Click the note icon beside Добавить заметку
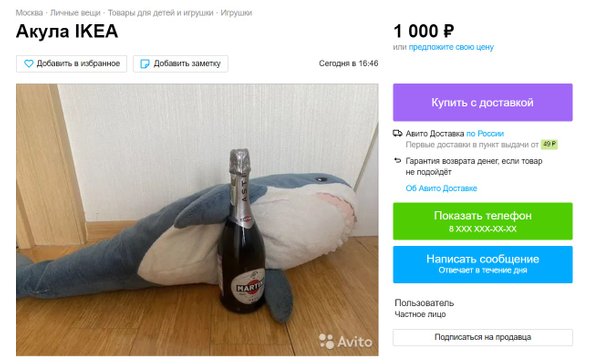The width and height of the screenshot is (590, 364). coord(145,64)
